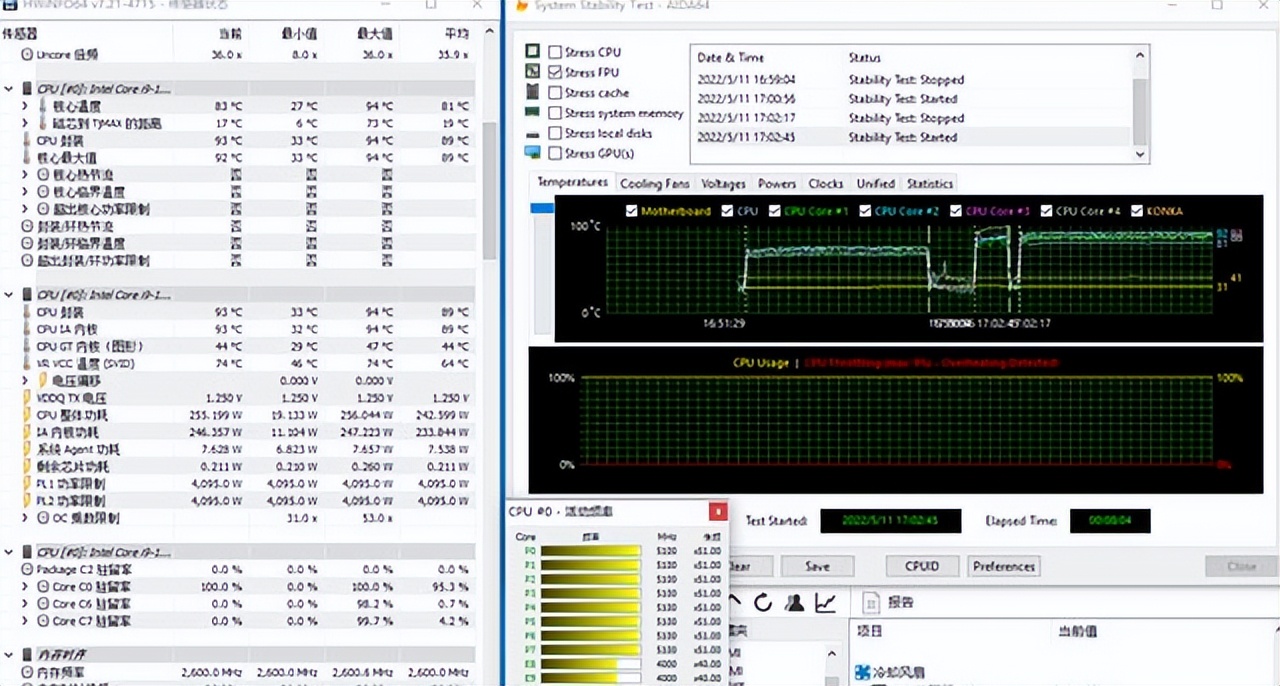Screen dimensions: 1280x686
Task: Uncheck the Stress FPU checkbox
Action: pos(555,72)
